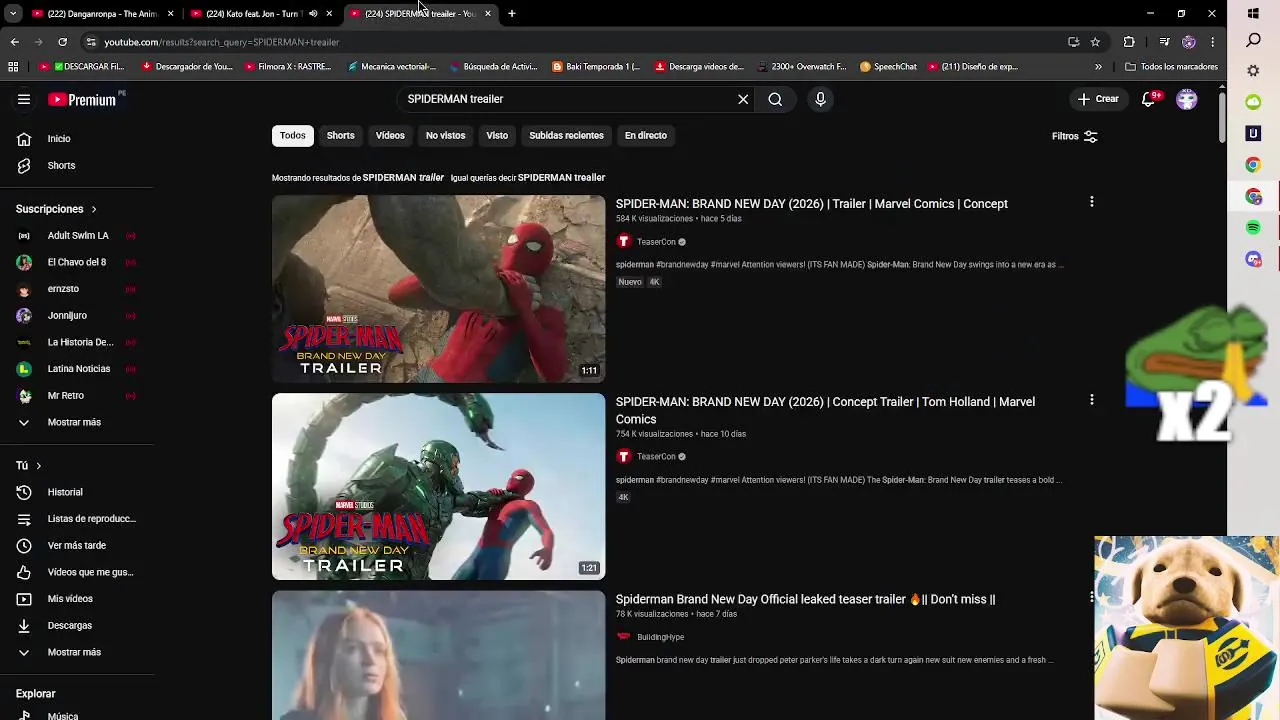Select the Subidas recientes filter chip
This screenshot has width=1280, height=720.
(566, 135)
